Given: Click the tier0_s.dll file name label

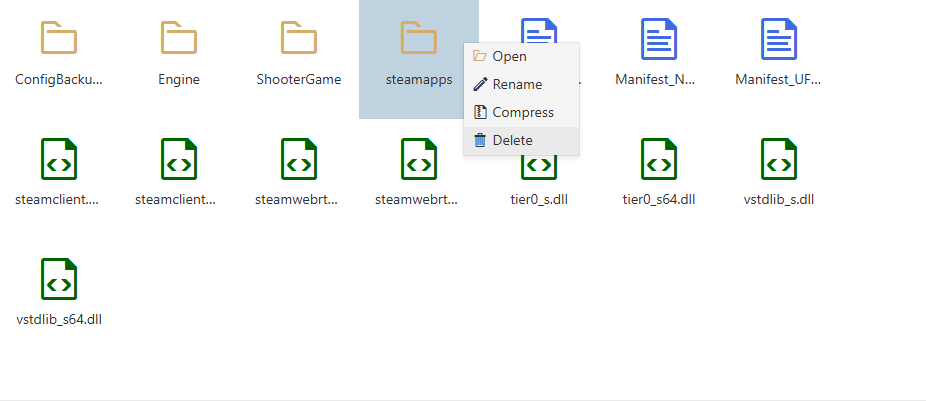Looking at the screenshot, I should click(539, 199).
